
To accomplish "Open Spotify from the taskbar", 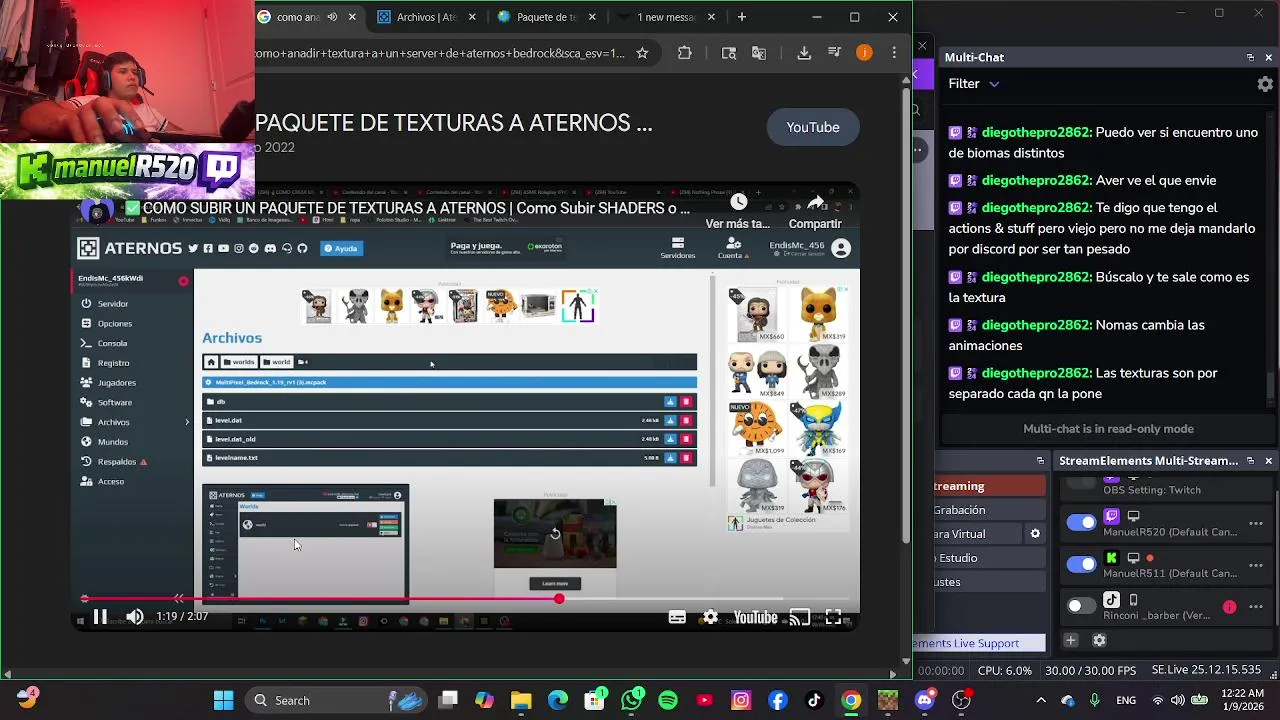I will [x=668, y=700].
